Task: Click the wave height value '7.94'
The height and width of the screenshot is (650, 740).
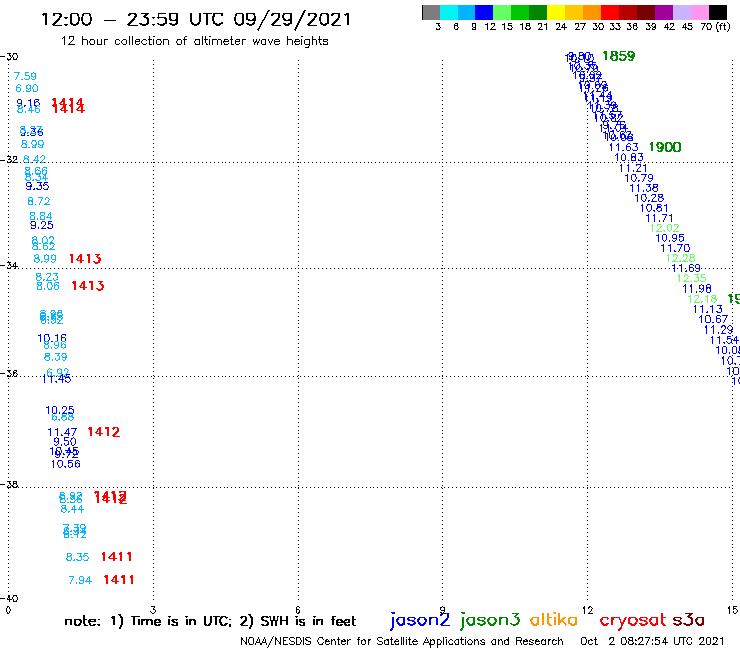Action: point(80,580)
